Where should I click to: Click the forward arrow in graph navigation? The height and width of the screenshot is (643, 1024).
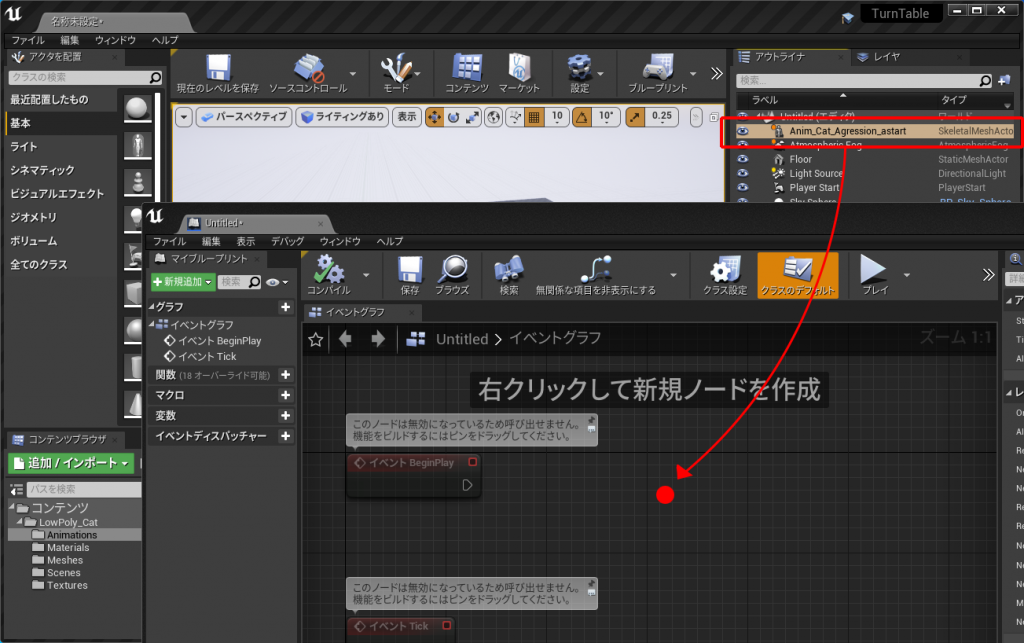[x=377, y=339]
